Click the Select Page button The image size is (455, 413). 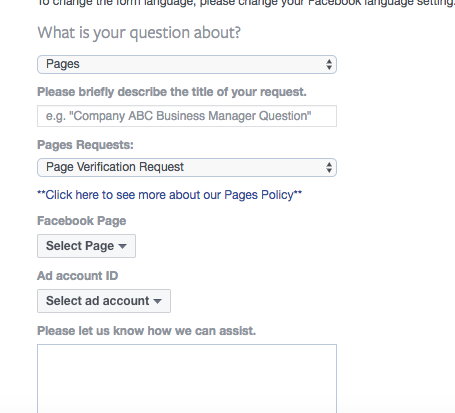86,246
